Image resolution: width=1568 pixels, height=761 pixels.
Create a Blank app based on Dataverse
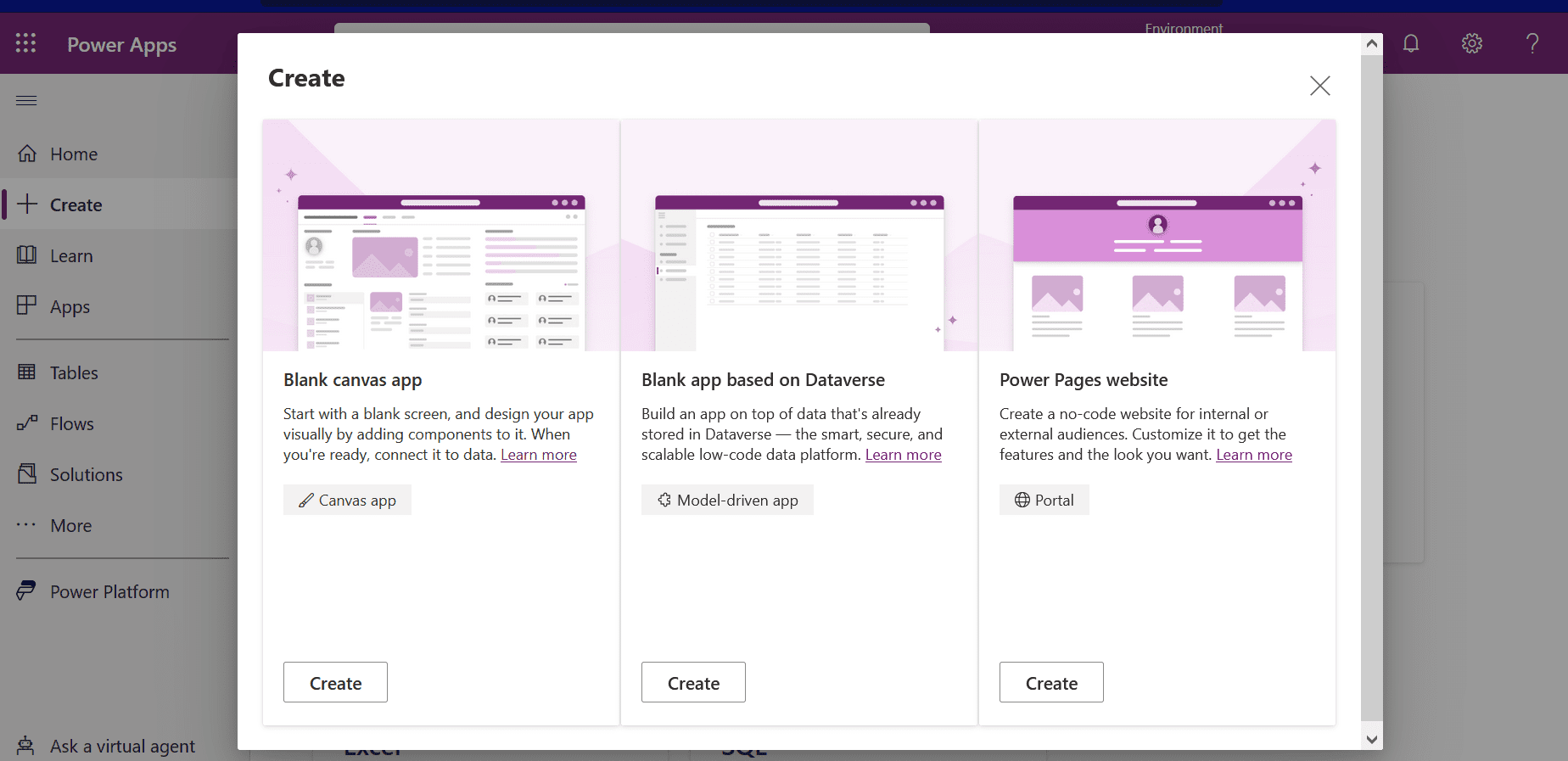pyautogui.click(x=693, y=682)
